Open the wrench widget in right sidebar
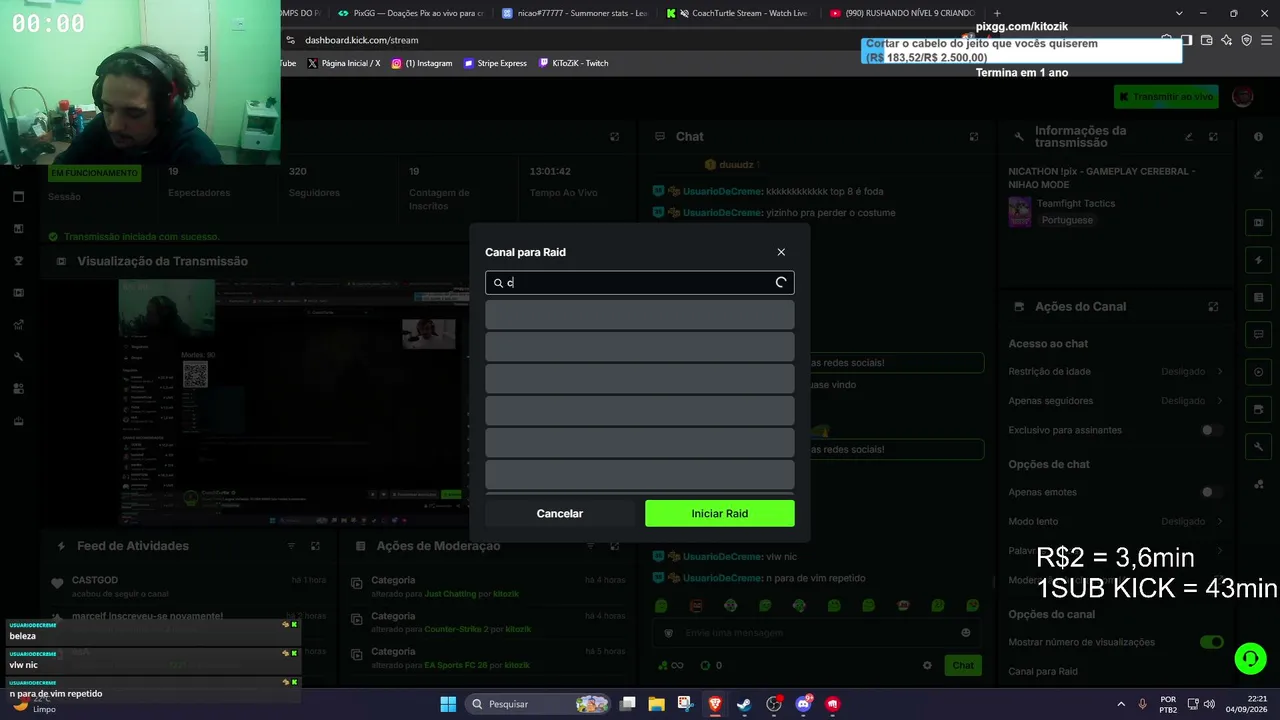Image resolution: width=1280 pixels, height=720 pixels. click(x=1259, y=446)
